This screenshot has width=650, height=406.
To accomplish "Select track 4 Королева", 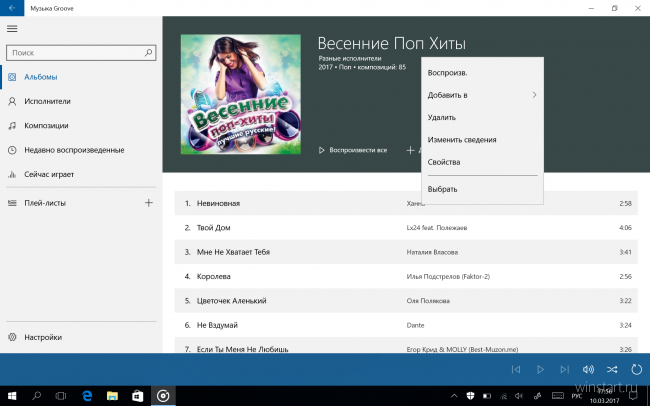I will coord(213,277).
